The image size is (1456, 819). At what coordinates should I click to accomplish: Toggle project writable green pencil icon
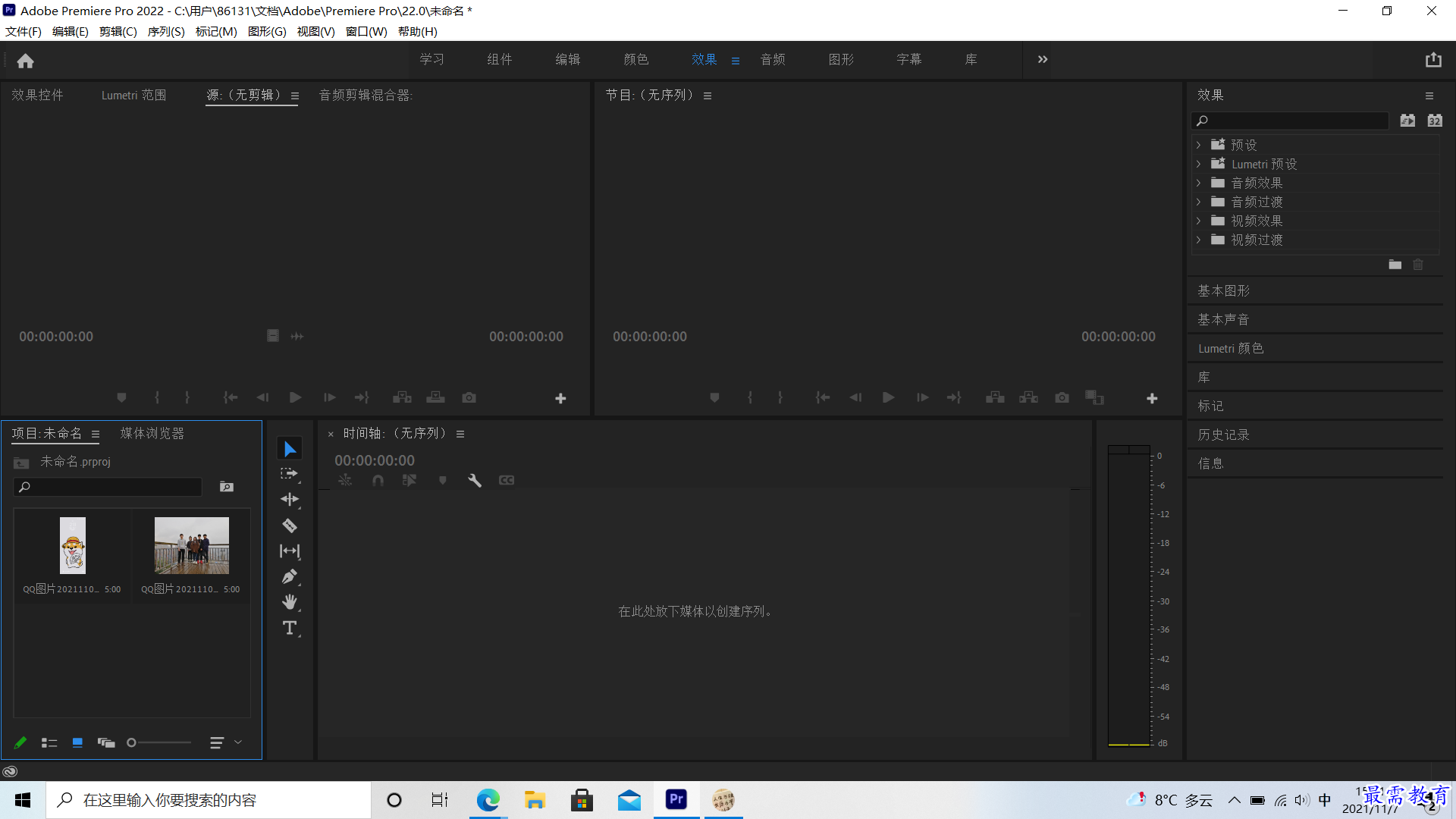coord(20,742)
